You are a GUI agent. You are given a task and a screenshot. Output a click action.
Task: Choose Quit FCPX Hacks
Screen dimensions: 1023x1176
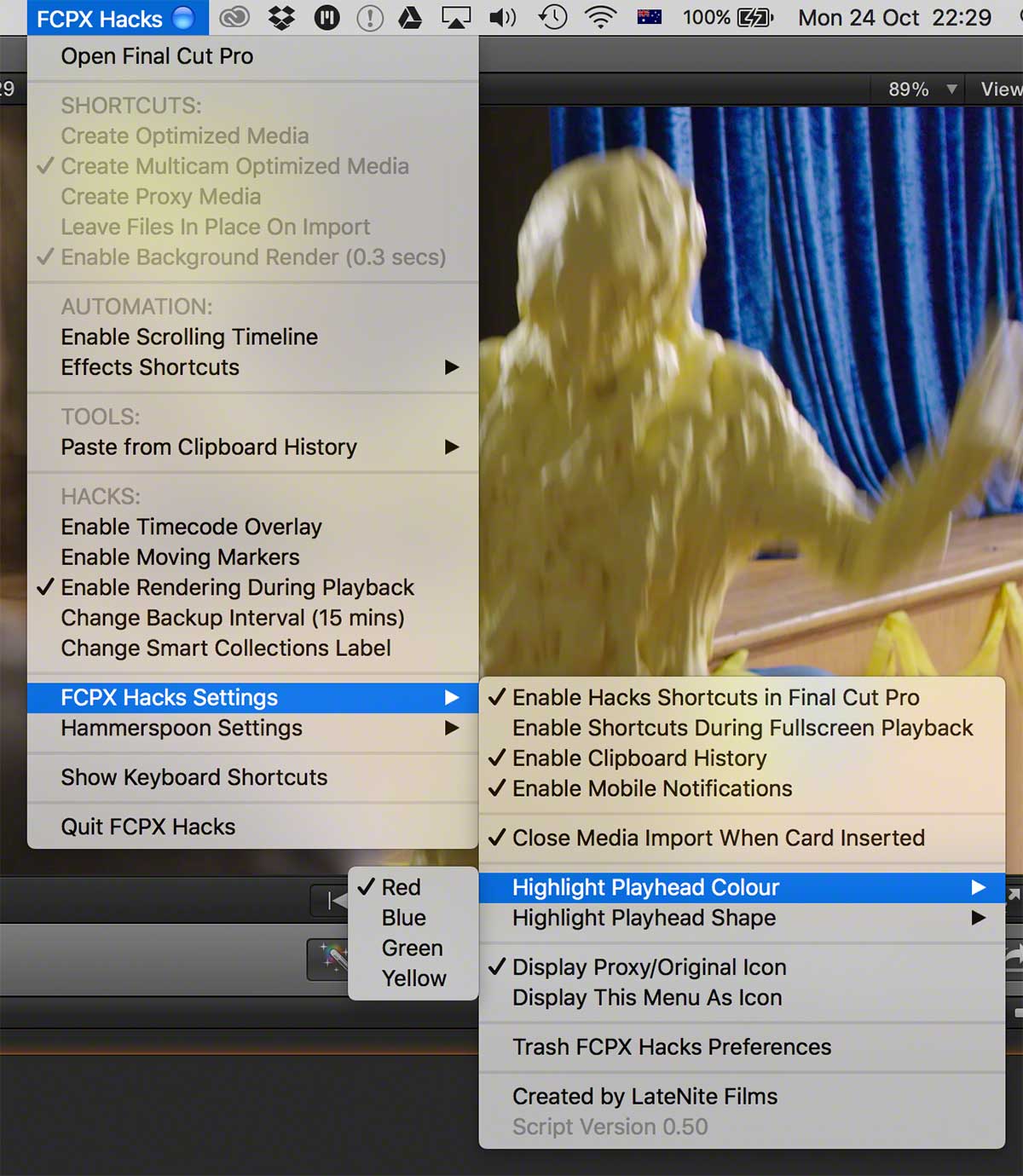click(x=252, y=827)
